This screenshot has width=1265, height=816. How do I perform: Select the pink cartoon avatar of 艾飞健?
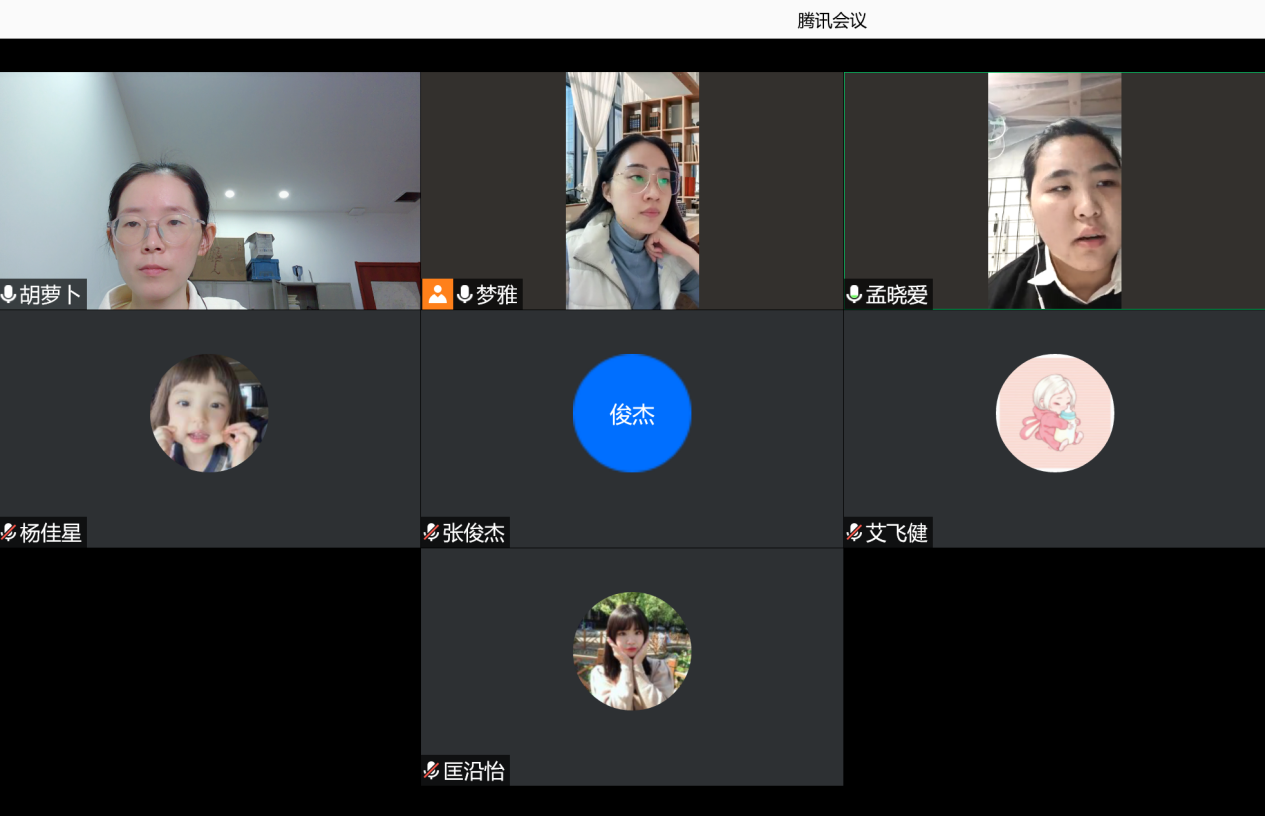tap(1055, 413)
